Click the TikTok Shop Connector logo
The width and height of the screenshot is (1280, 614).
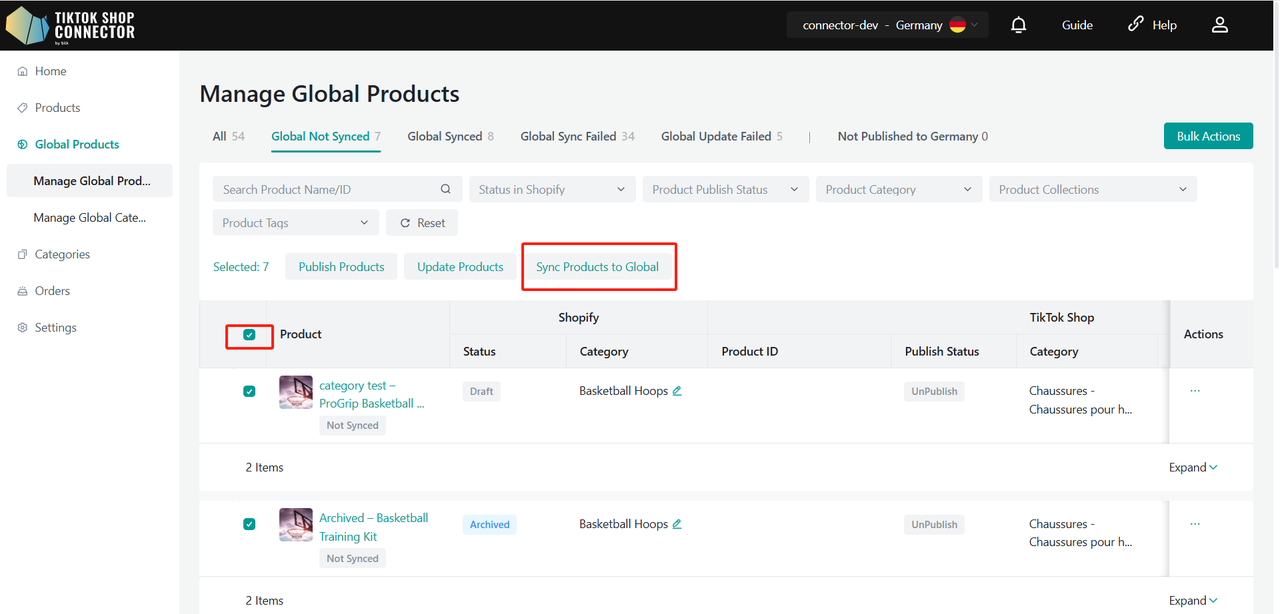click(70, 25)
